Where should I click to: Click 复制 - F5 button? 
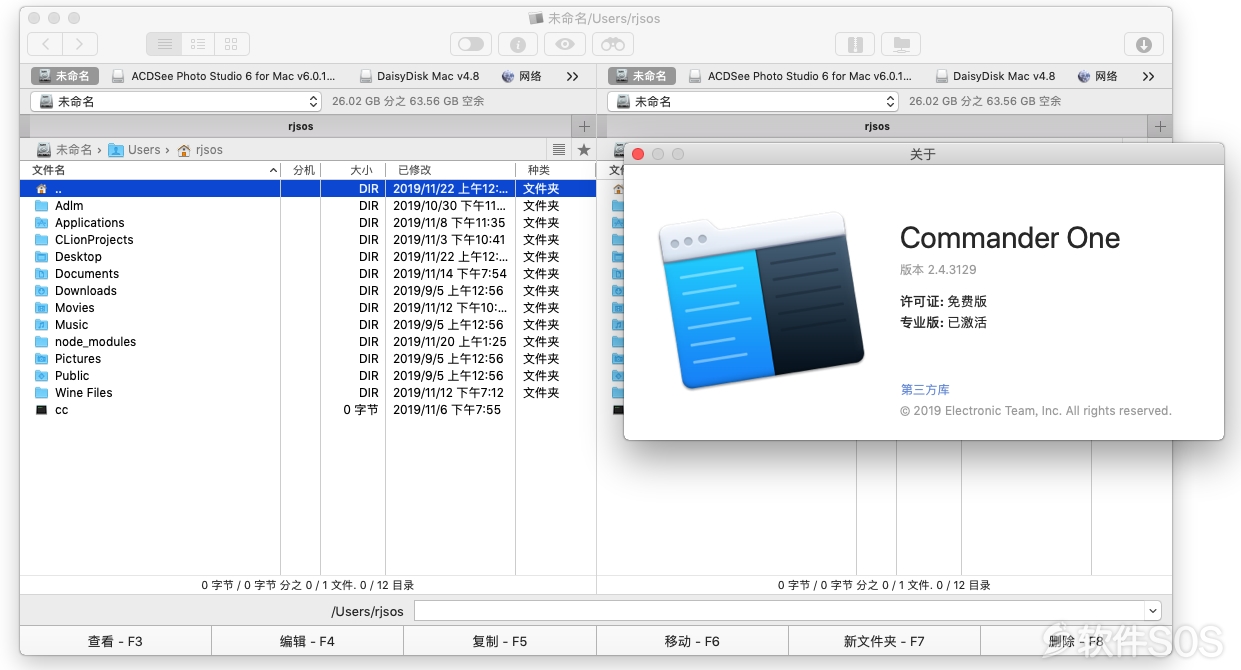point(500,641)
